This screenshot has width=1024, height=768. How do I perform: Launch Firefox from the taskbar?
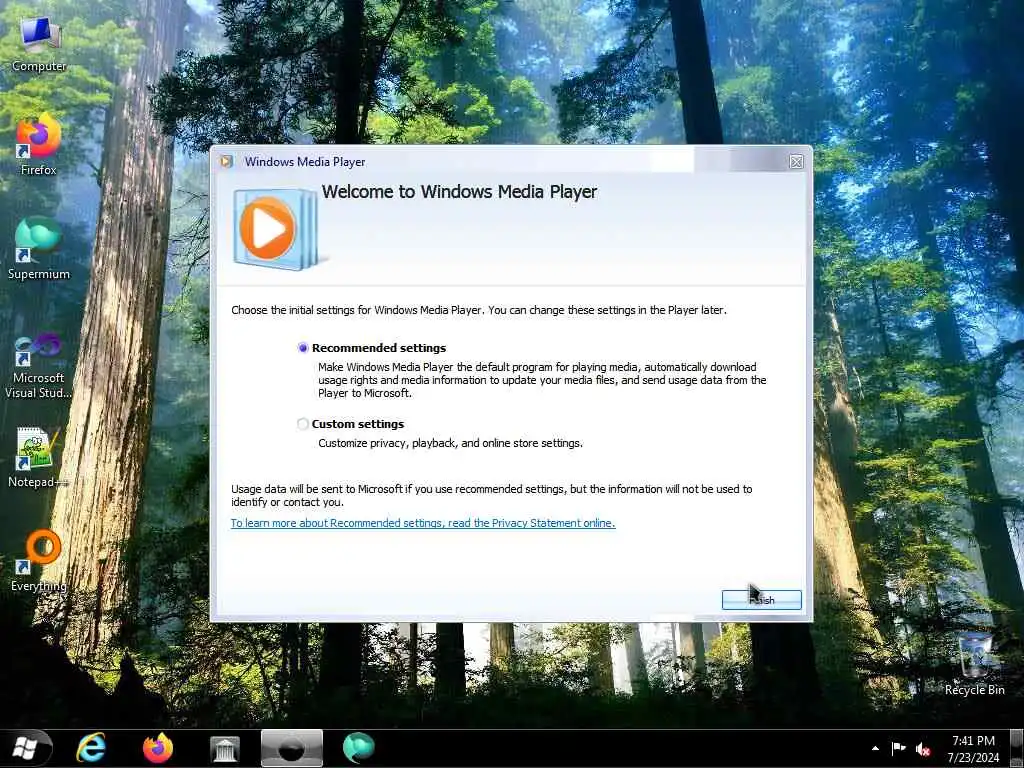pyautogui.click(x=158, y=748)
